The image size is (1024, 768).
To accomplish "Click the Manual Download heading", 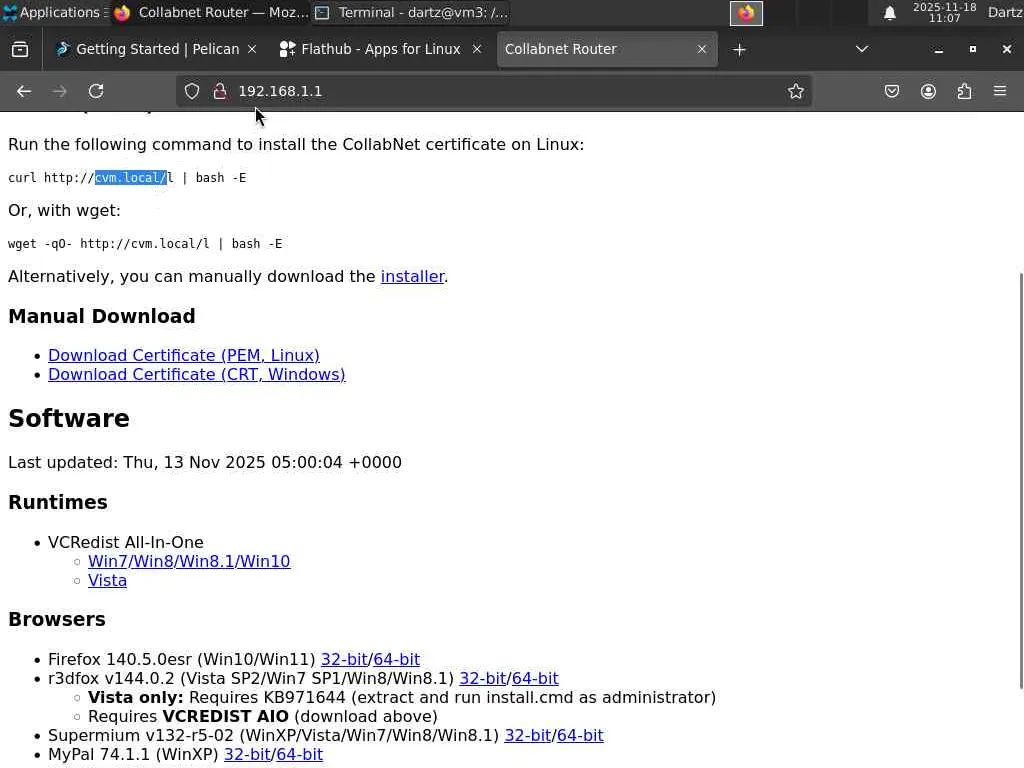I will [101, 316].
